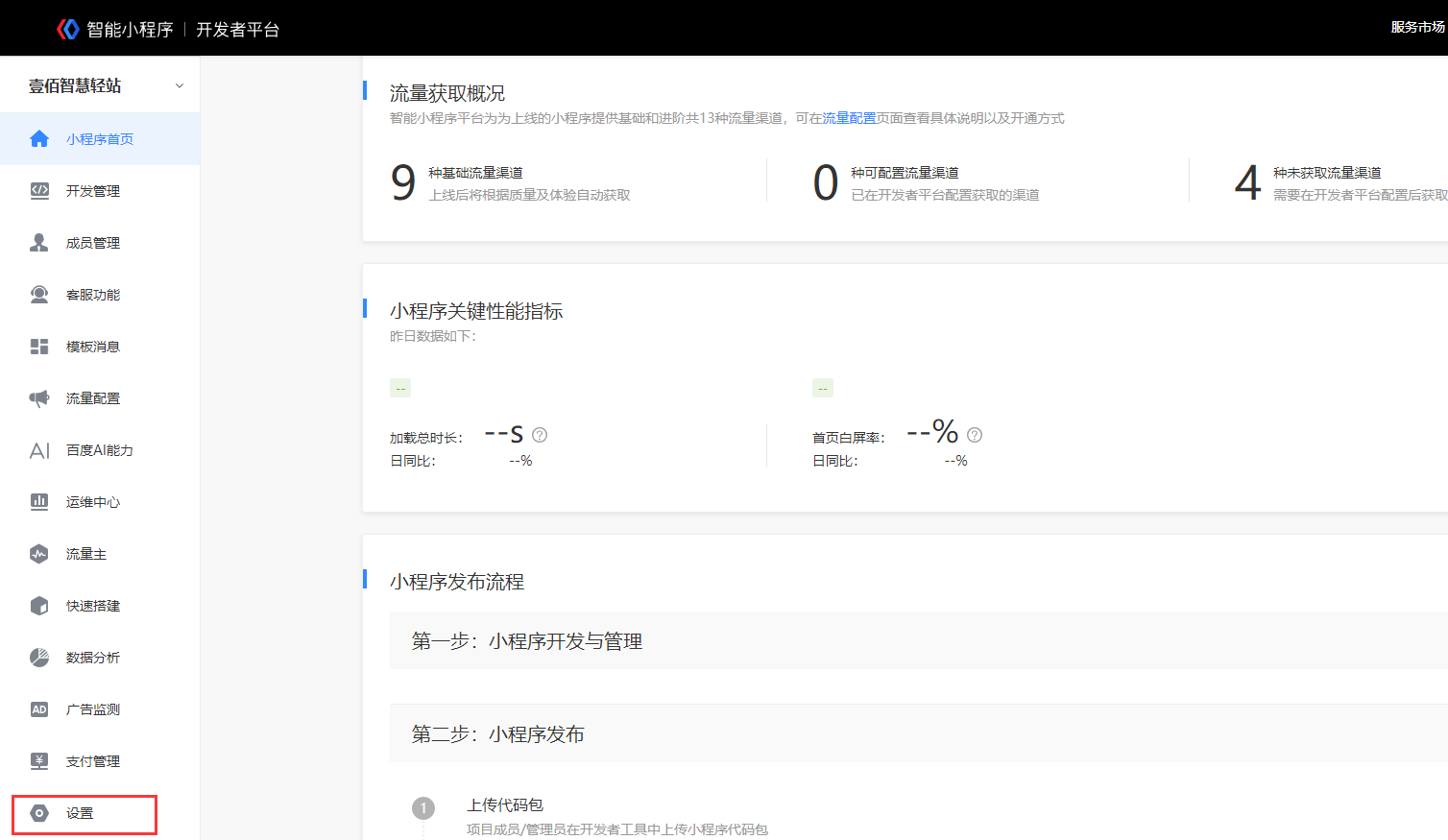Click the home icon for 小程序首页
Viewport: 1448px width, 840px height.
click(x=39, y=139)
